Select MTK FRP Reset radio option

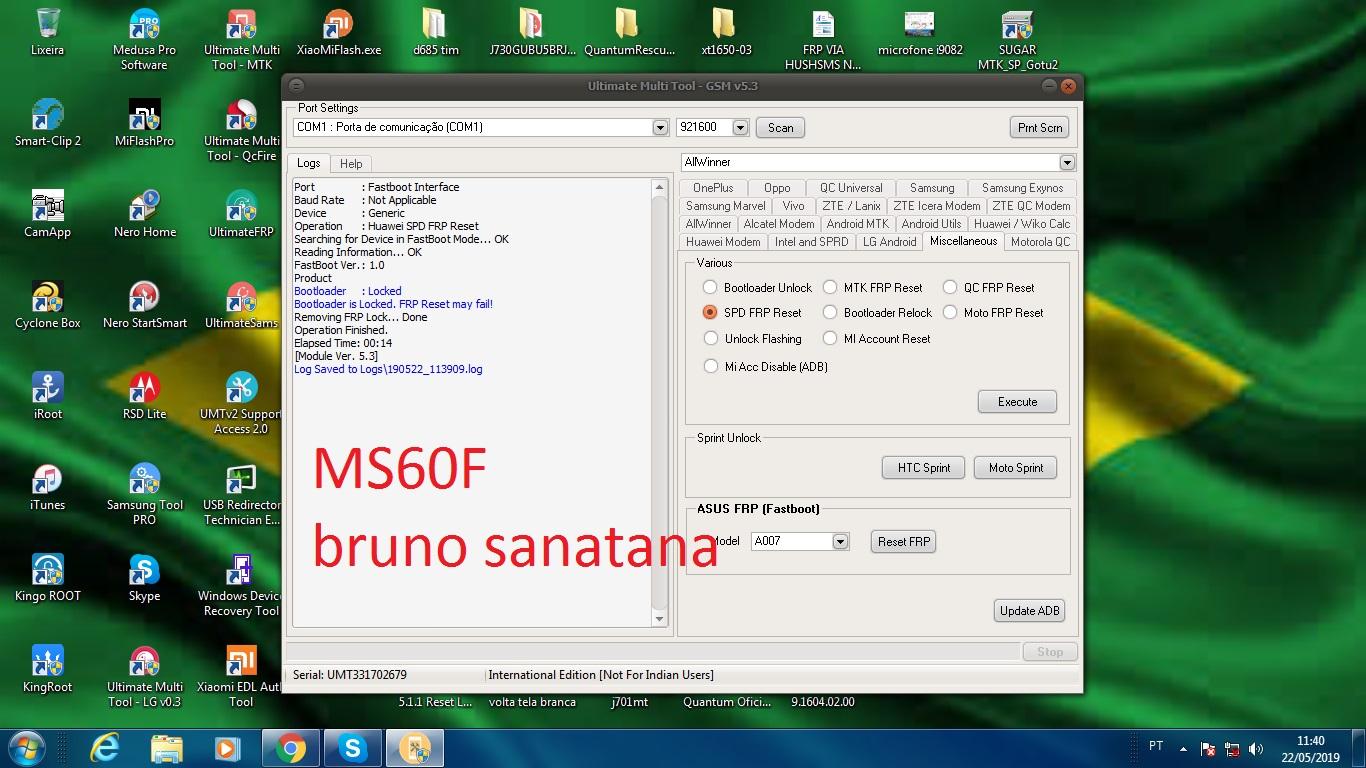click(829, 287)
